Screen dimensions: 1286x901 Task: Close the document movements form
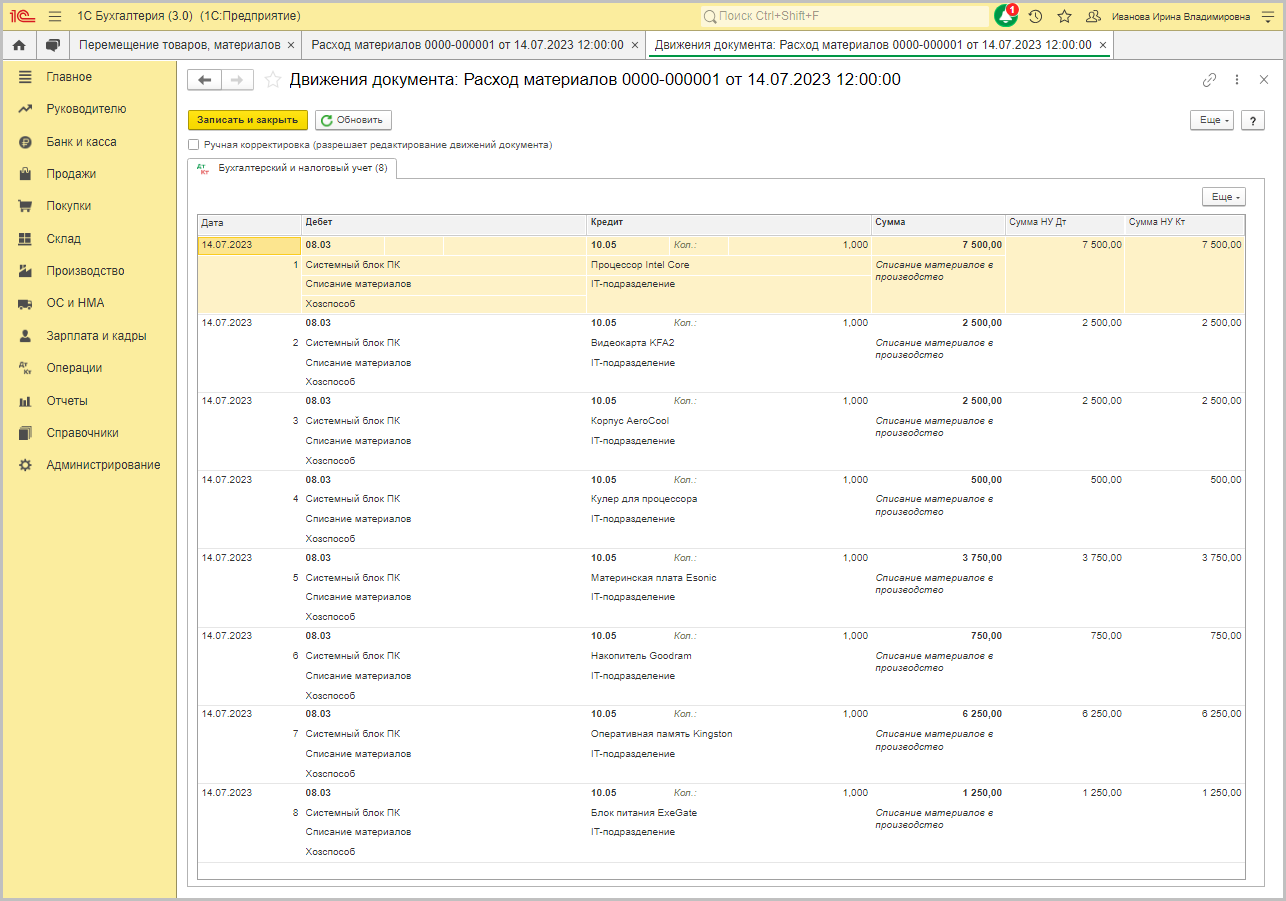point(1264,80)
